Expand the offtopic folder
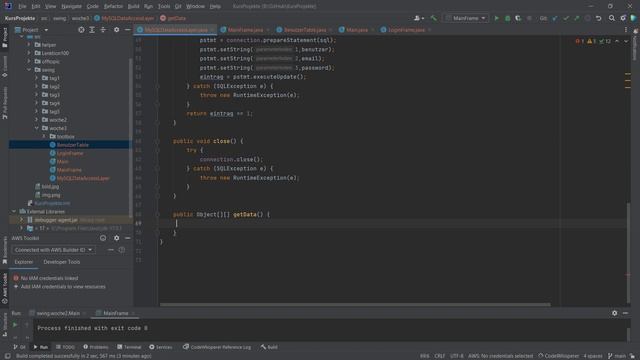 (x=29, y=62)
